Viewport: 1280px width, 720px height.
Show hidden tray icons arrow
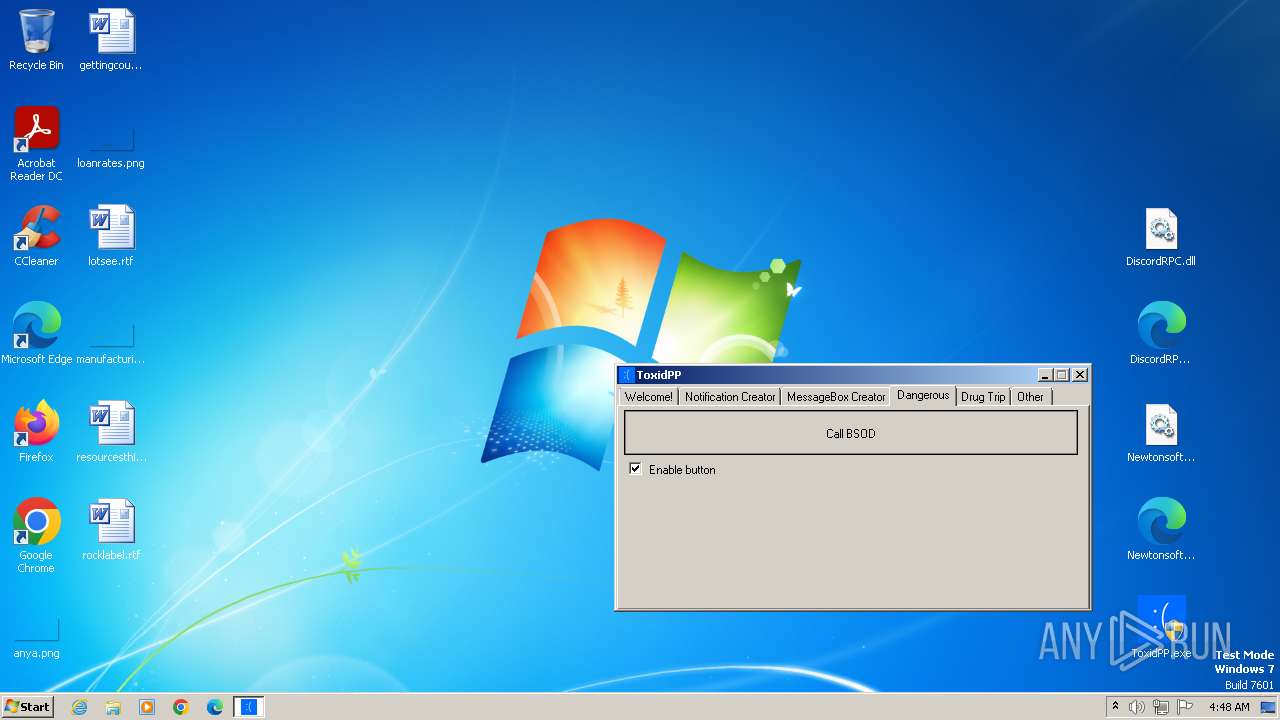tap(1115, 707)
